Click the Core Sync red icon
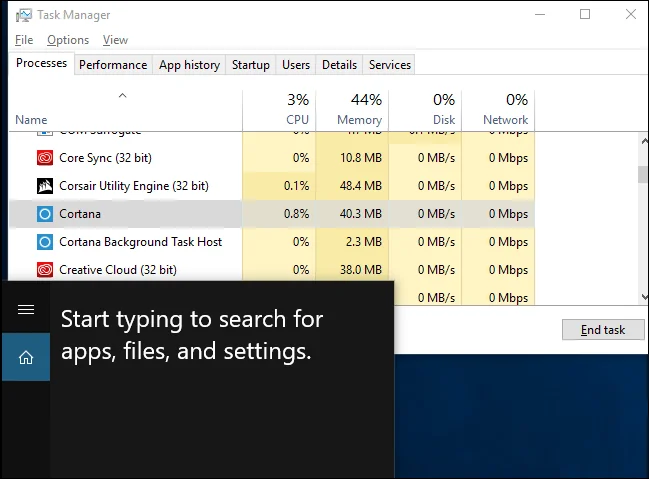Viewport: 649px width, 479px height. coord(45,158)
